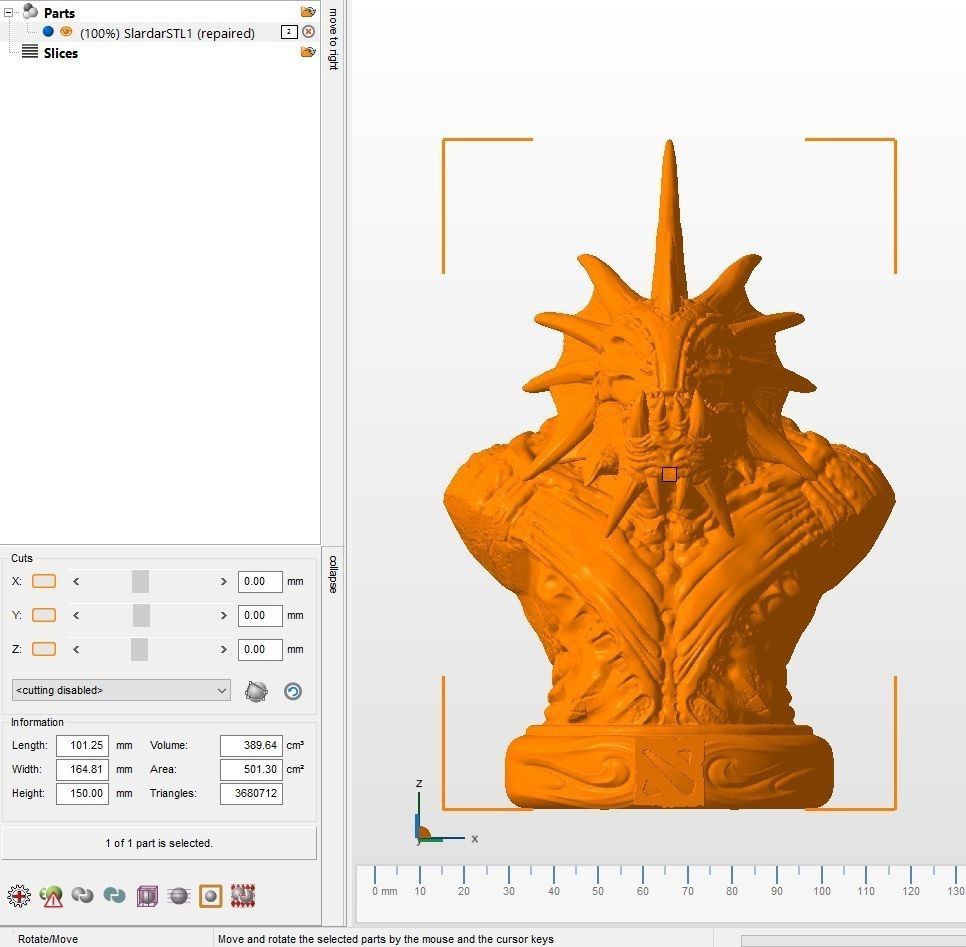
Task: Click the Information section label
Action: point(37,722)
